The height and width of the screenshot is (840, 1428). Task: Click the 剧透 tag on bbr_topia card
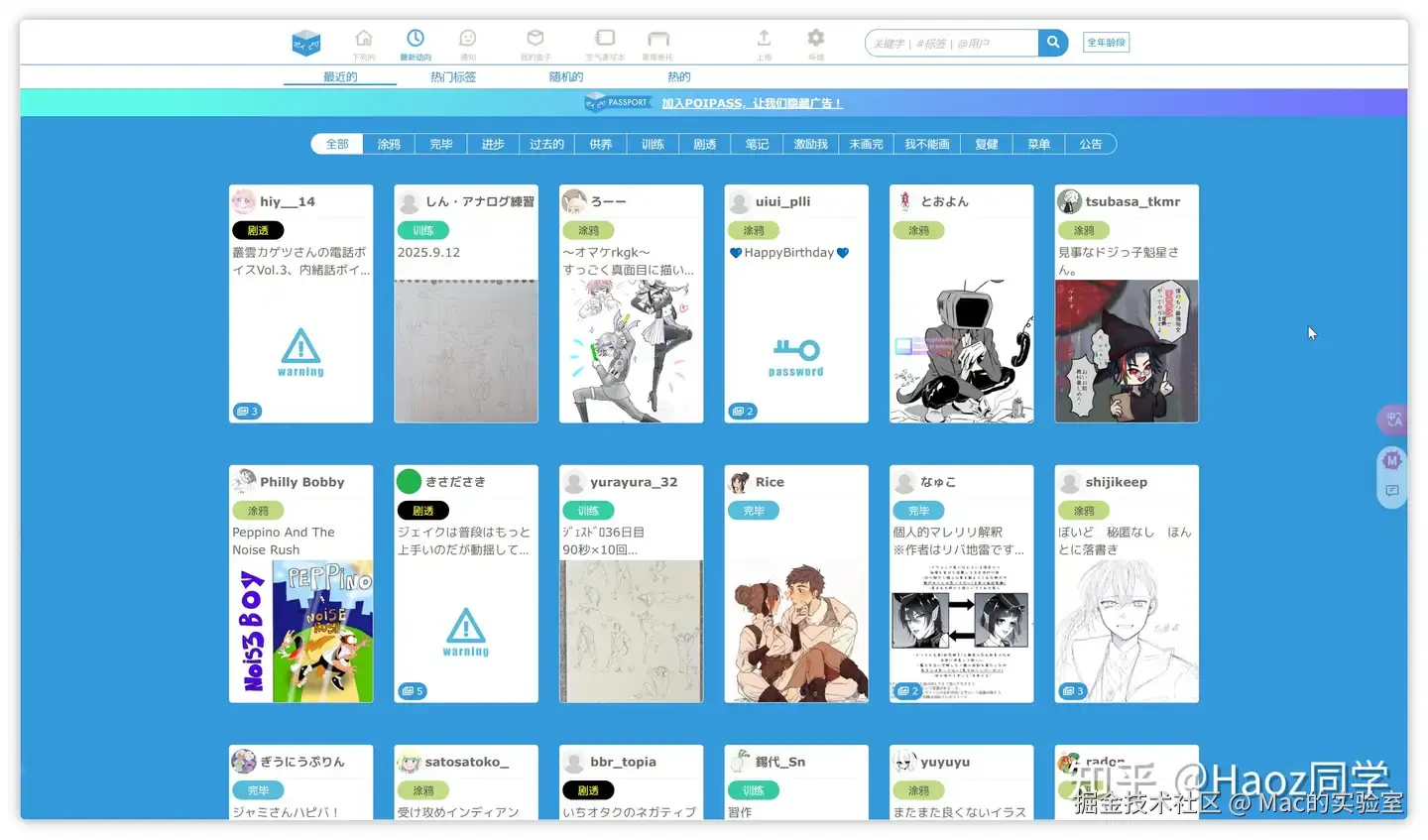pyautogui.click(x=588, y=790)
